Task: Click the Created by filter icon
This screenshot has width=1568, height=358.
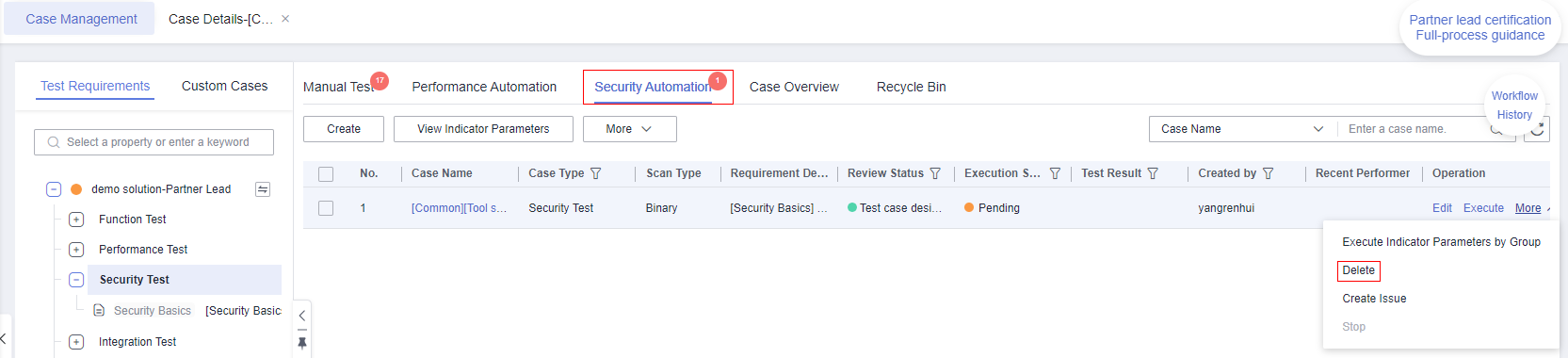Action: pos(1268,173)
